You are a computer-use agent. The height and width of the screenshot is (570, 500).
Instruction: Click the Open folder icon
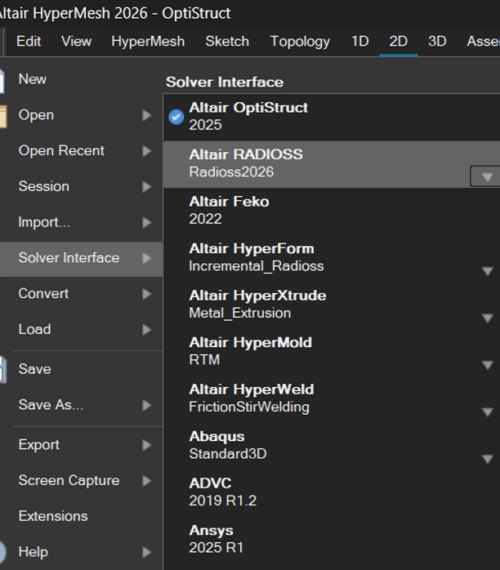(3, 116)
